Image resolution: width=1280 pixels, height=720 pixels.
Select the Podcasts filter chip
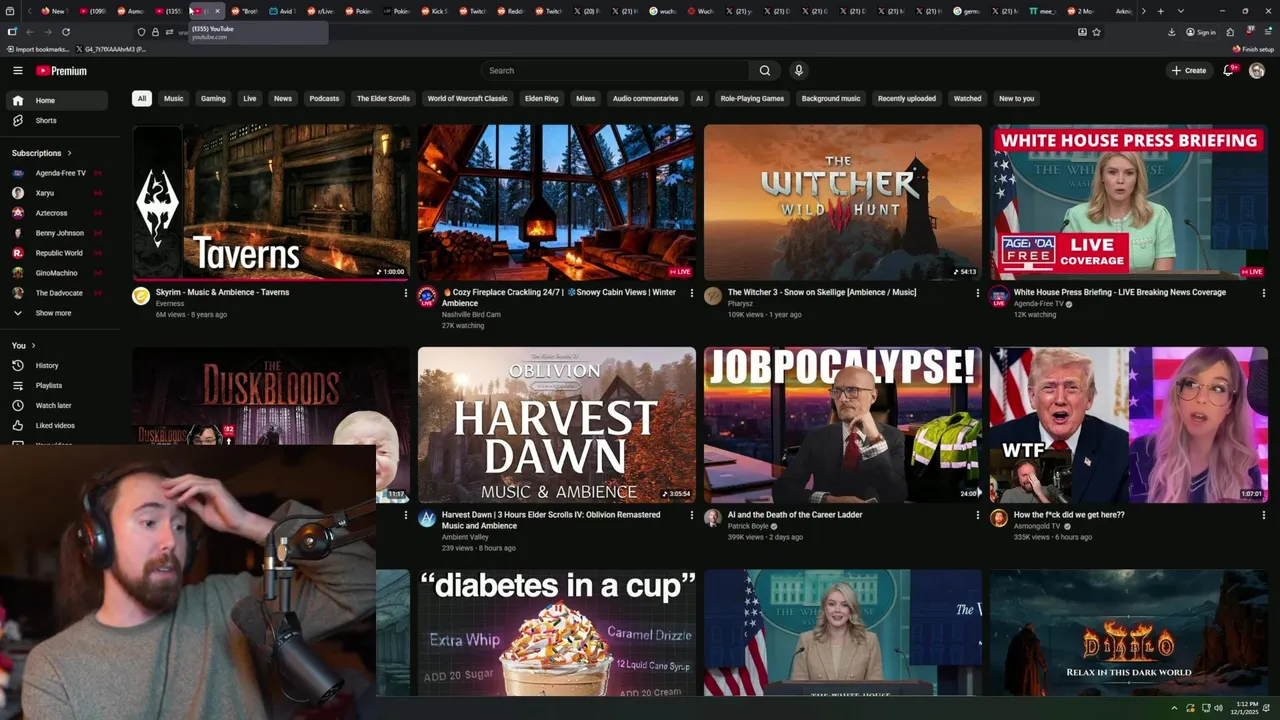[324, 98]
